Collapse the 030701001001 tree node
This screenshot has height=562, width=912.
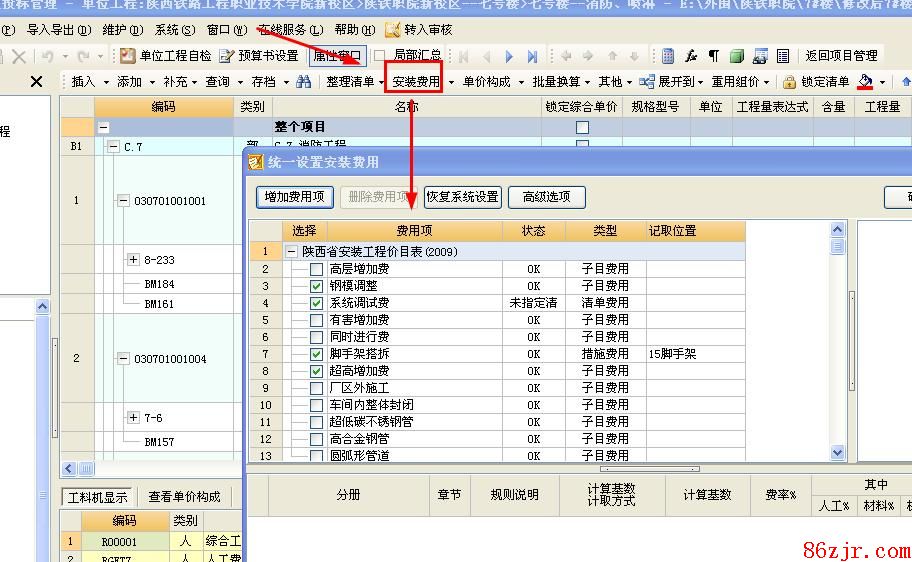pos(123,201)
